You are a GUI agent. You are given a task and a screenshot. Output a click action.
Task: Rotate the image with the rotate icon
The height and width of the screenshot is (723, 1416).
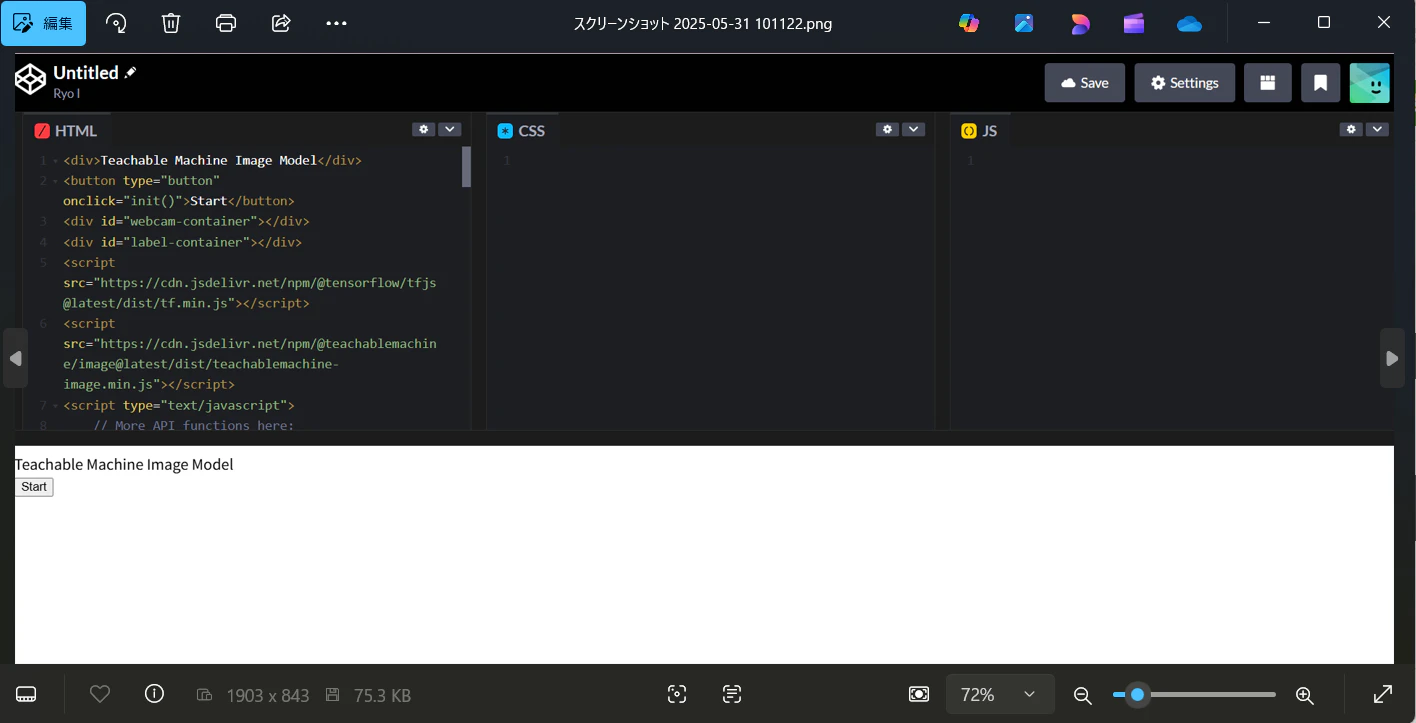click(116, 23)
